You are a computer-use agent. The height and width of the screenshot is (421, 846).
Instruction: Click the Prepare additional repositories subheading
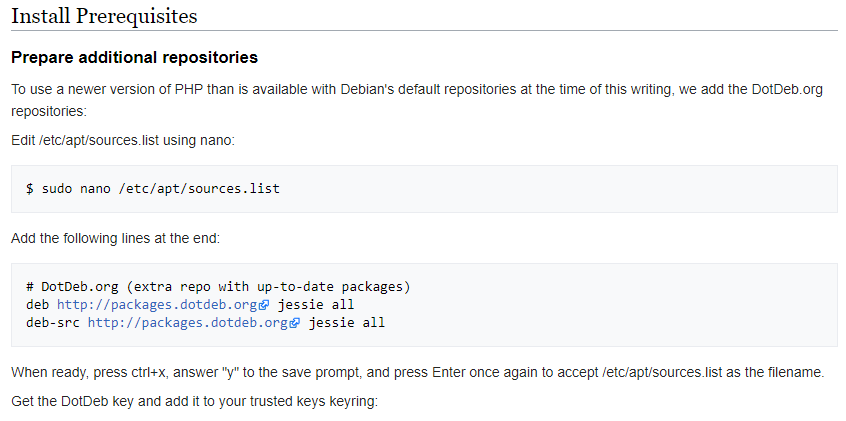[x=134, y=57]
